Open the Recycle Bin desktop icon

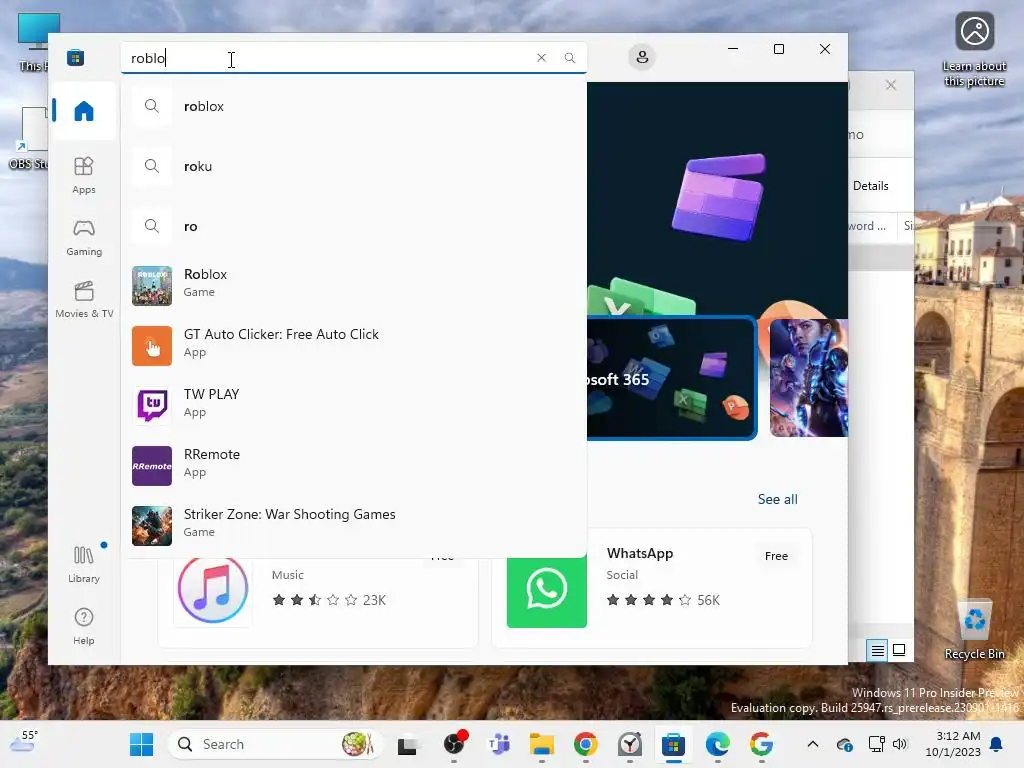pos(974,631)
